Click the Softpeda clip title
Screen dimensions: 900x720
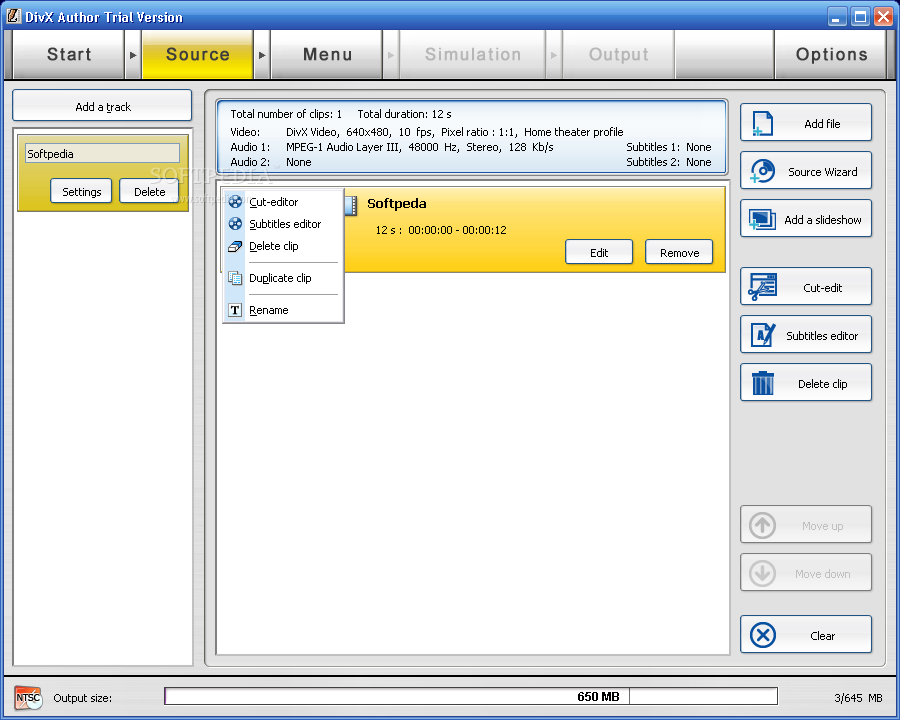(397, 203)
